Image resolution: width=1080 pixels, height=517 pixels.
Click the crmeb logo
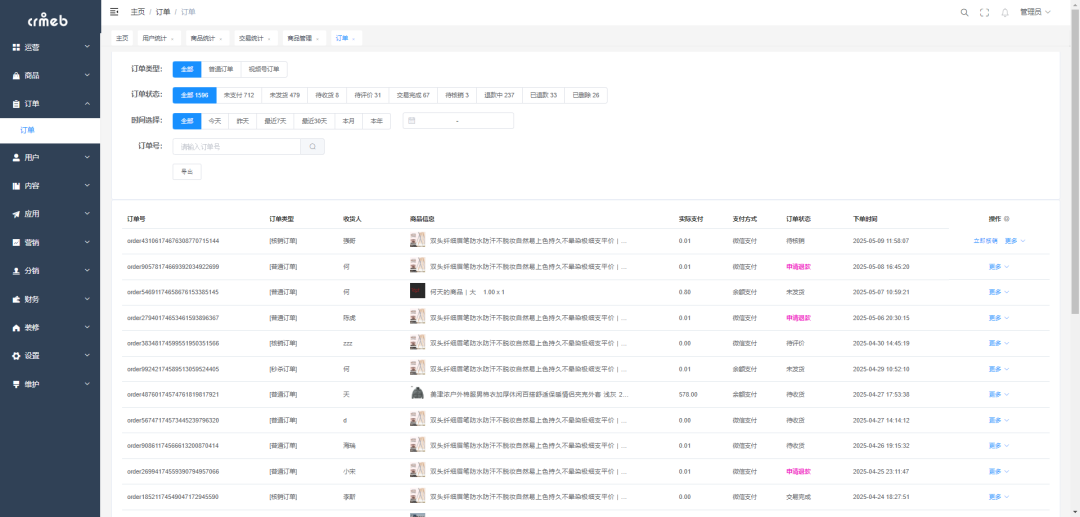49,18
